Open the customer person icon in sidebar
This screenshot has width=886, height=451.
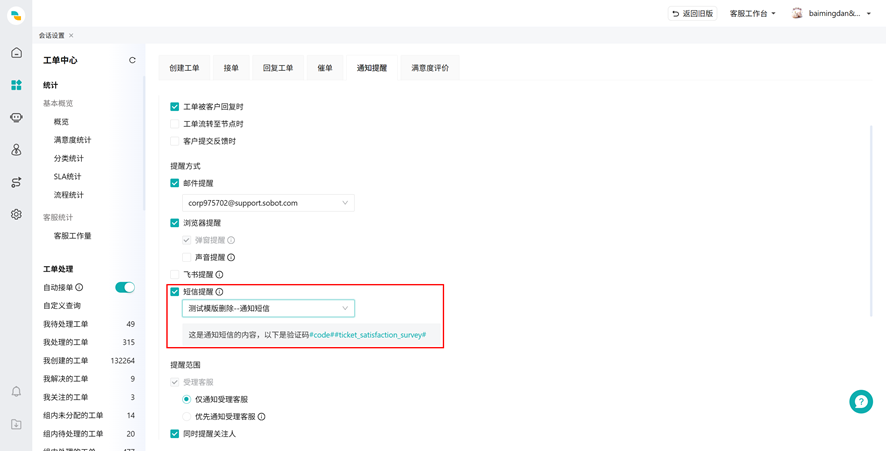tap(16, 150)
